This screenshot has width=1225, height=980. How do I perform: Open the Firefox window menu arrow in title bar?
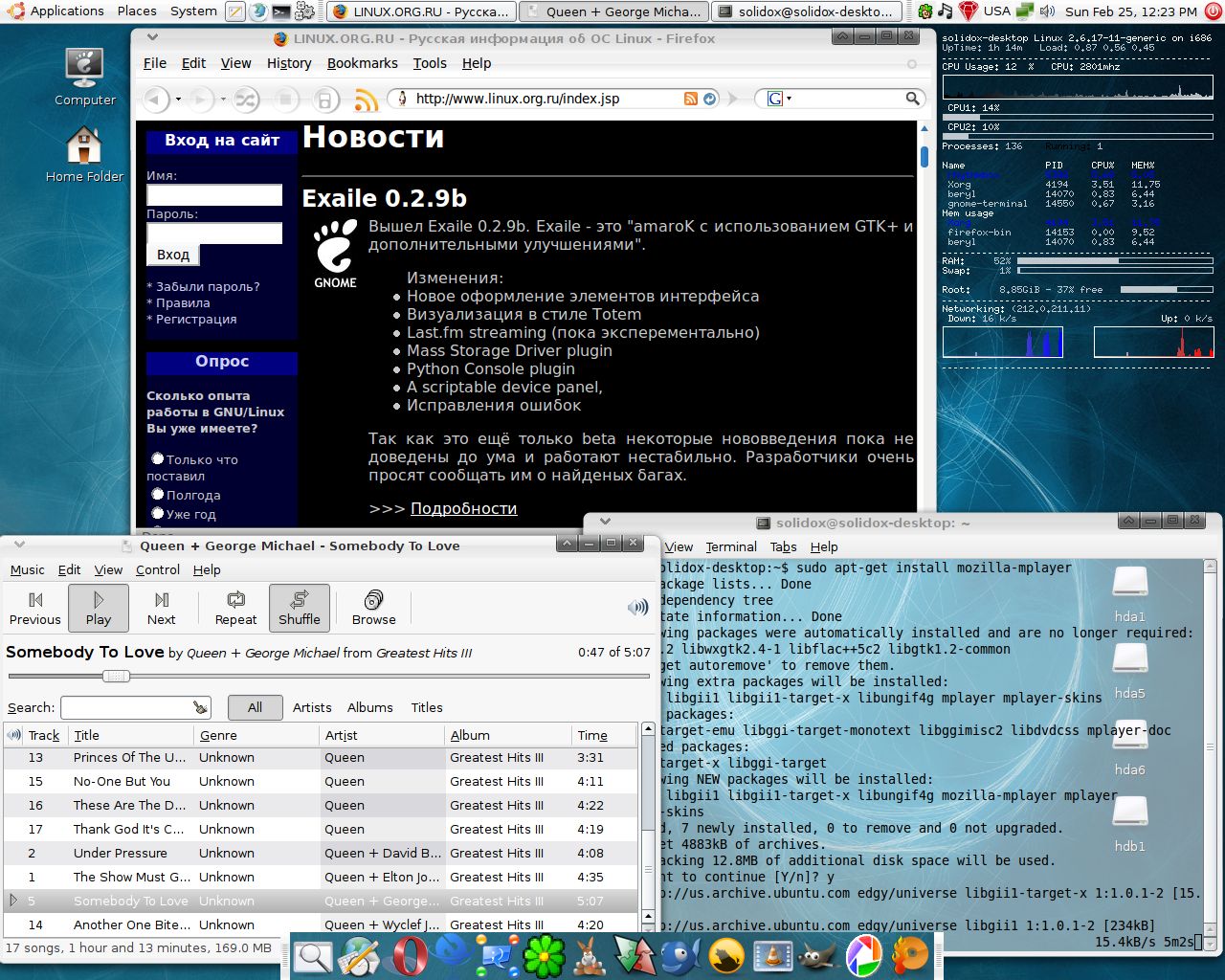click(x=153, y=37)
